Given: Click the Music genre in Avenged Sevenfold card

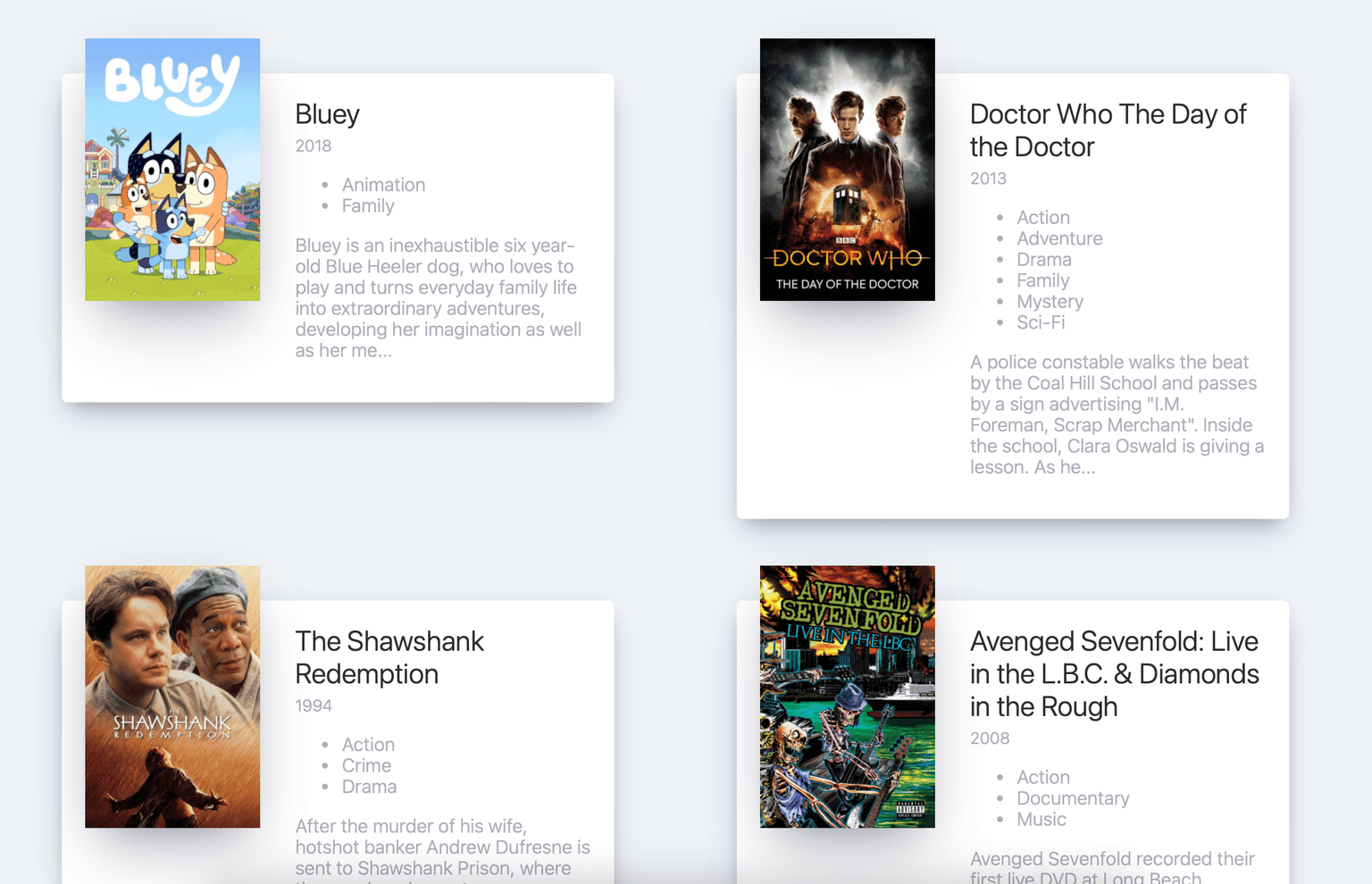Looking at the screenshot, I should (x=1041, y=820).
